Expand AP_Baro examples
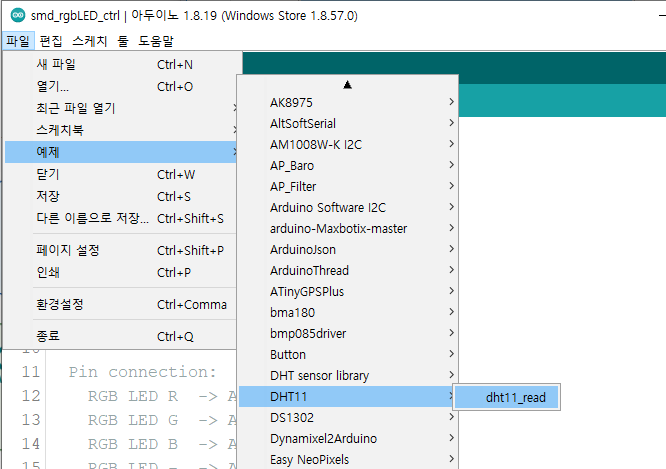The width and height of the screenshot is (666, 469). click(347, 166)
